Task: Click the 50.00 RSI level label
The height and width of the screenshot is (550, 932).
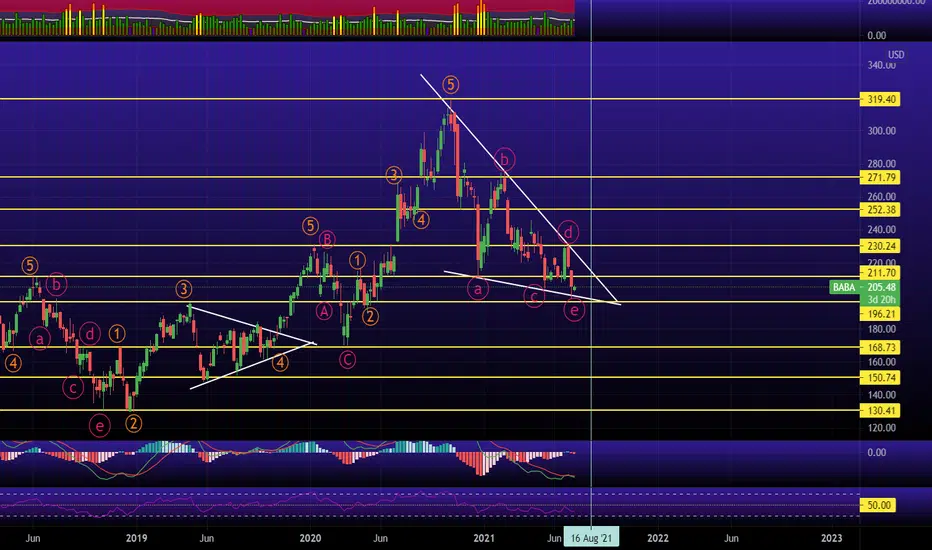Action: [x=879, y=505]
